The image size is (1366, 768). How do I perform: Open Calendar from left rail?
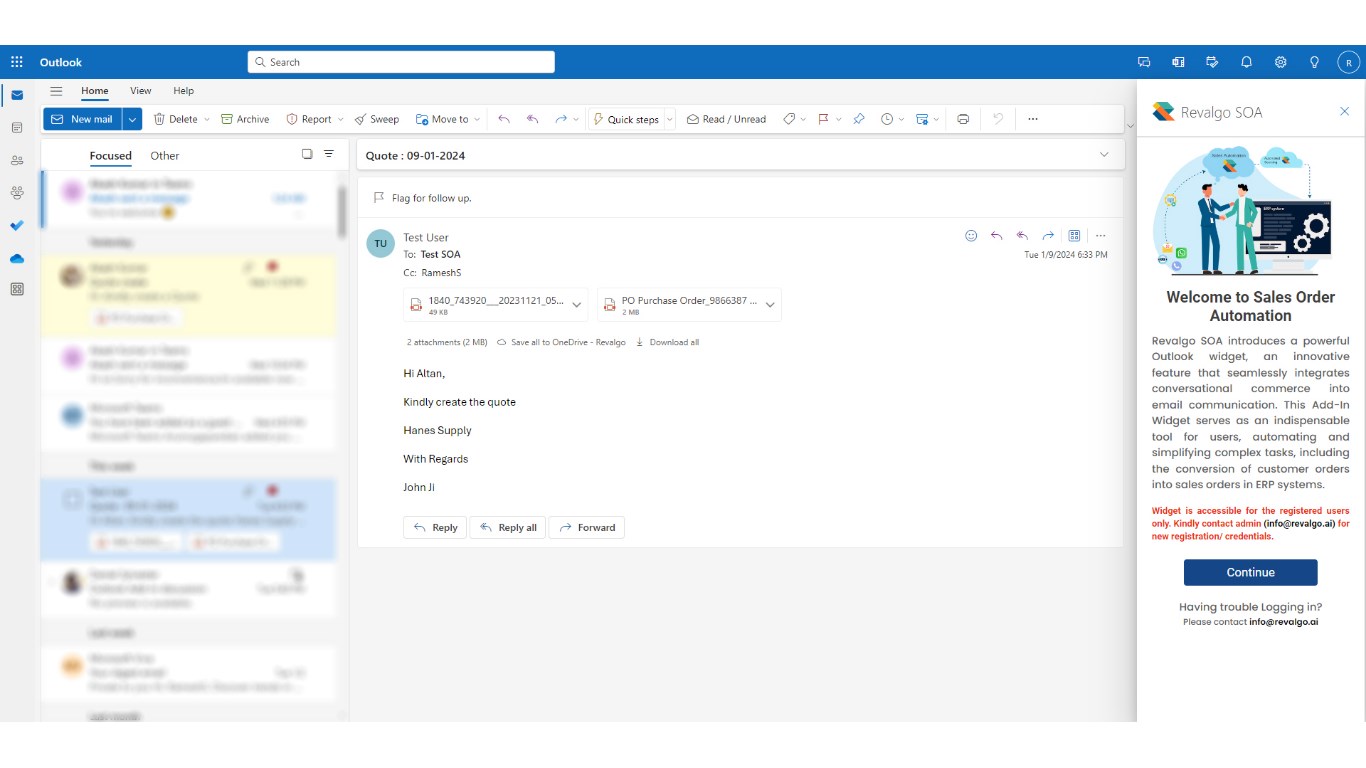17,128
